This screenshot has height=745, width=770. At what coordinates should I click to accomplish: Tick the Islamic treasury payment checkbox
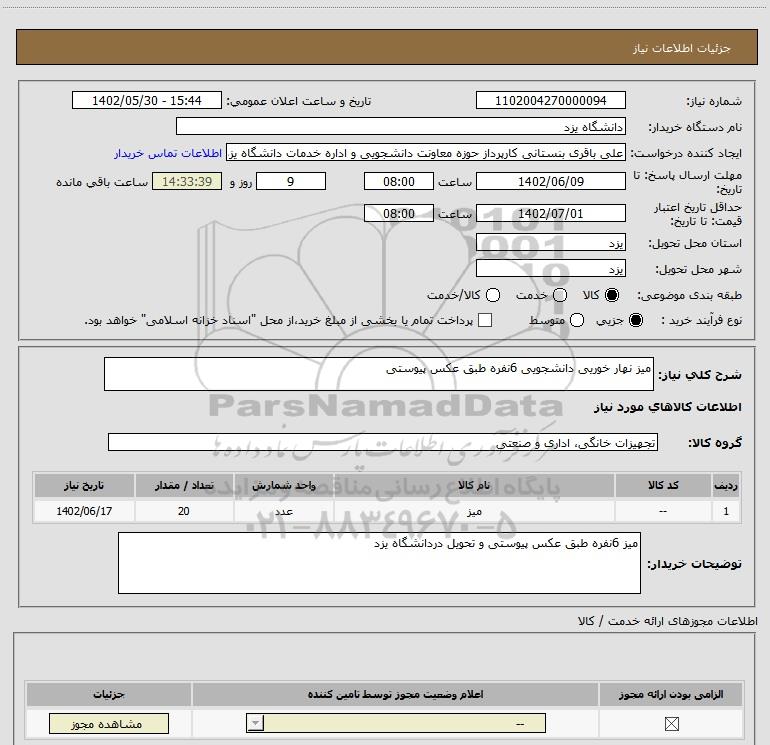pos(485,320)
